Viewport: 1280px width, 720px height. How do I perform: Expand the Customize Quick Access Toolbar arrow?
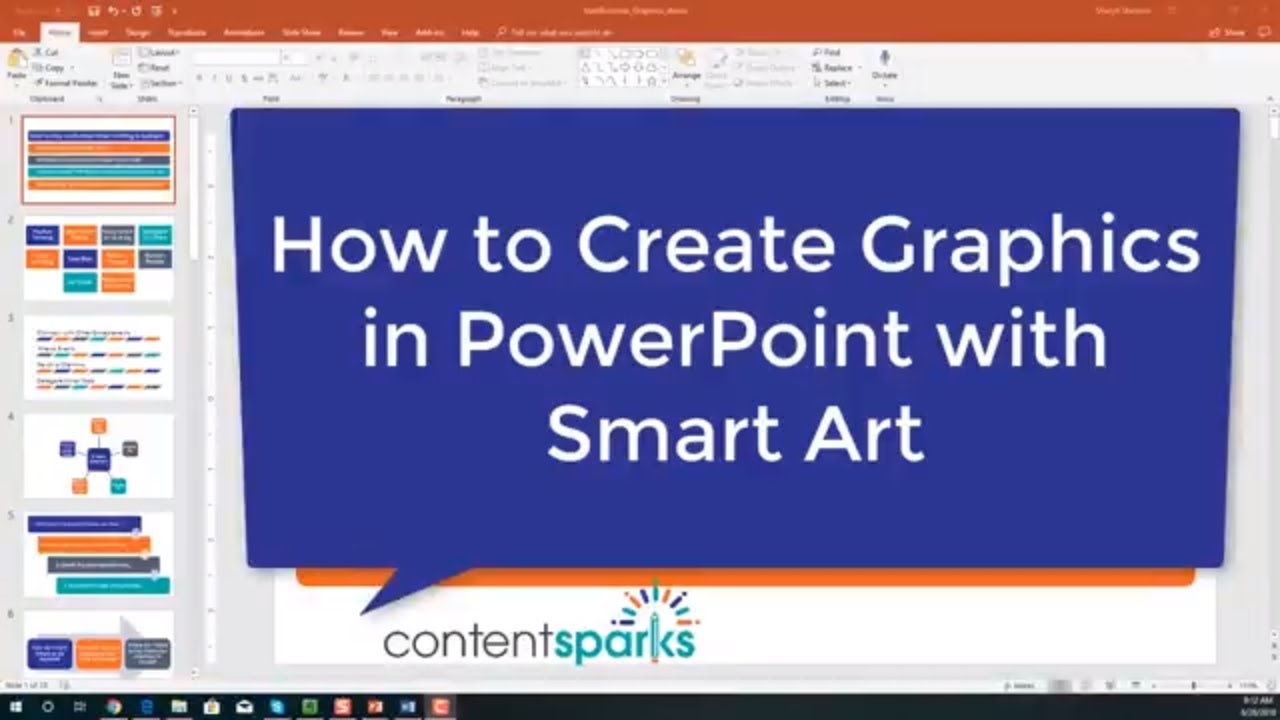coord(176,12)
